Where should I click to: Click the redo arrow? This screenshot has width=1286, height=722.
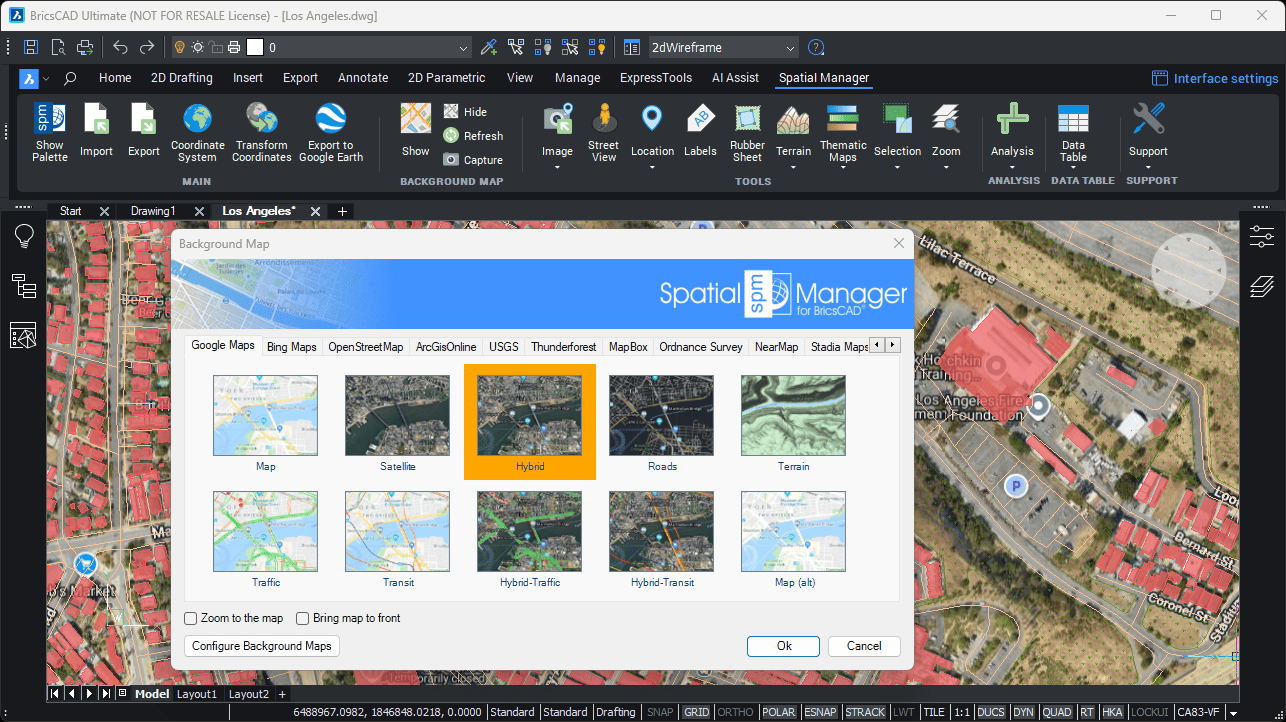147,47
